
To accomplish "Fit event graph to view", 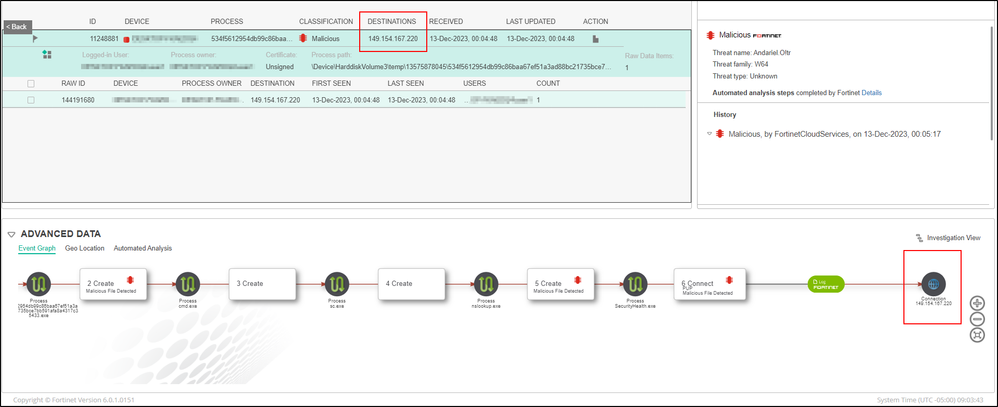I will pyautogui.click(x=978, y=335).
